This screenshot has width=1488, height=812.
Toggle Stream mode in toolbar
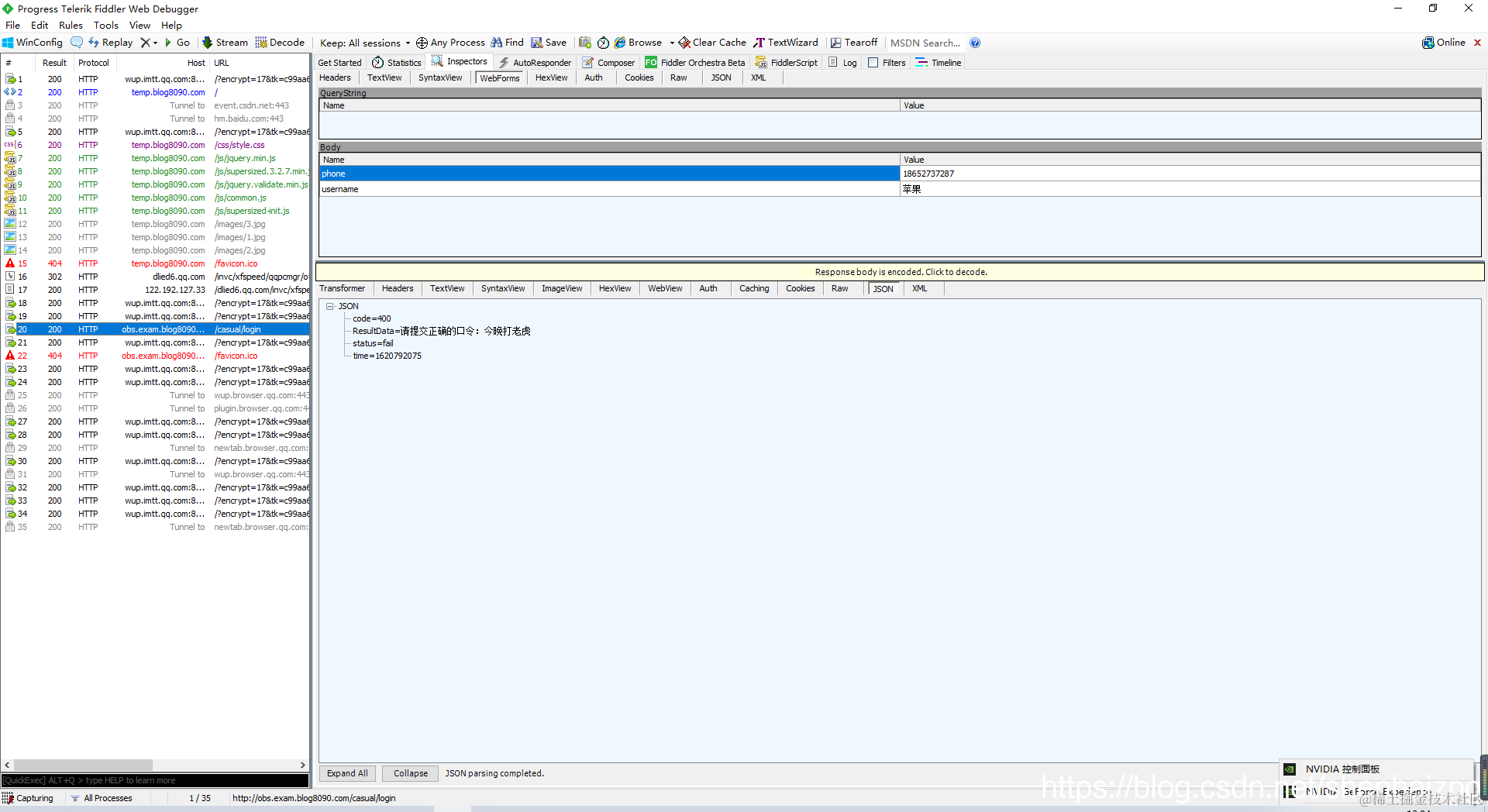pyautogui.click(x=225, y=43)
